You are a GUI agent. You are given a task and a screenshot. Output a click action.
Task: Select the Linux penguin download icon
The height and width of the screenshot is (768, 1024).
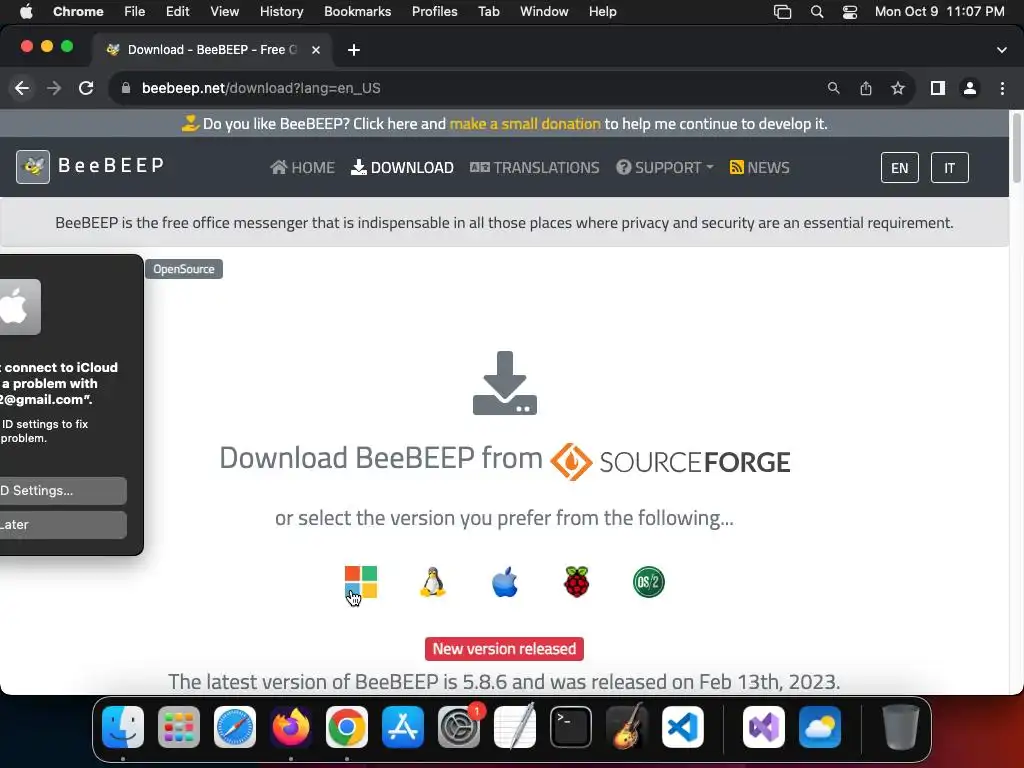(432, 582)
